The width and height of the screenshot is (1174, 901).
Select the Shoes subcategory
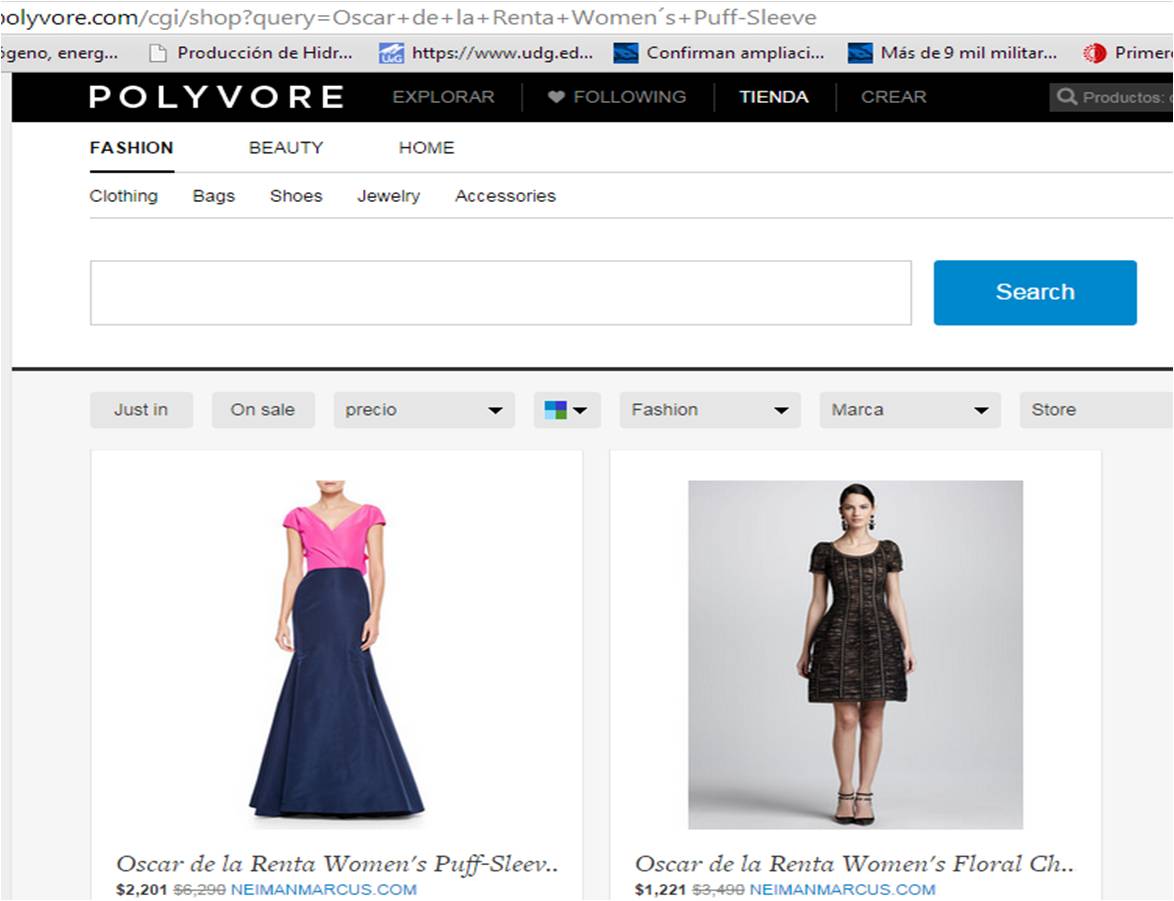pyautogui.click(x=296, y=196)
